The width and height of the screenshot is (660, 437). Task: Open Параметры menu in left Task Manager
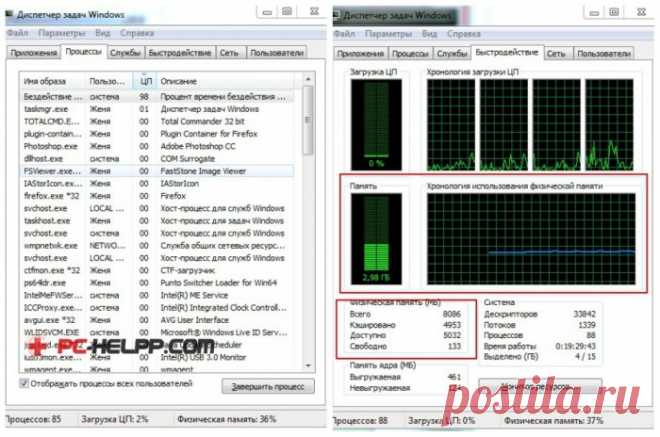61,33
